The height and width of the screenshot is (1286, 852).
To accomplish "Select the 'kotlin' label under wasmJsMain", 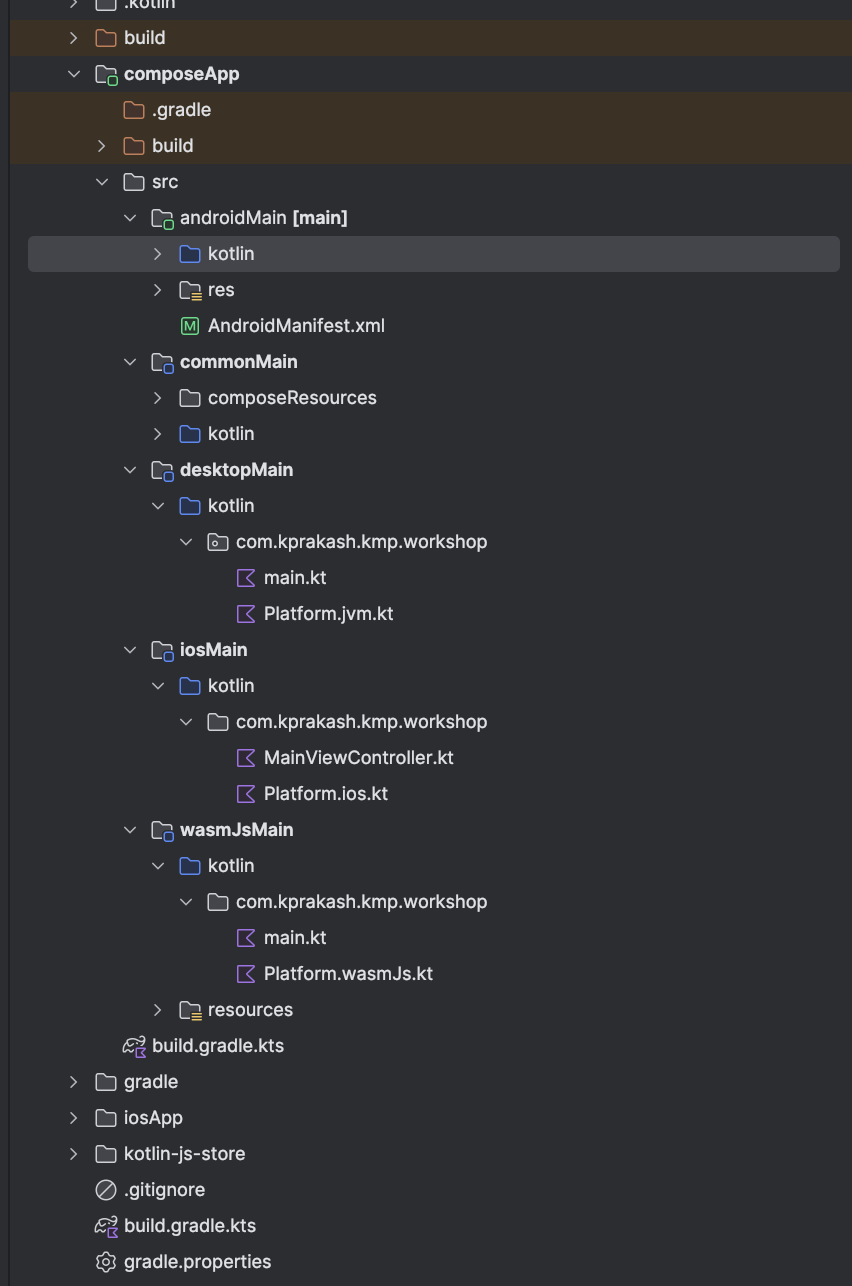I will pyautogui.click(x=231, y=866).
